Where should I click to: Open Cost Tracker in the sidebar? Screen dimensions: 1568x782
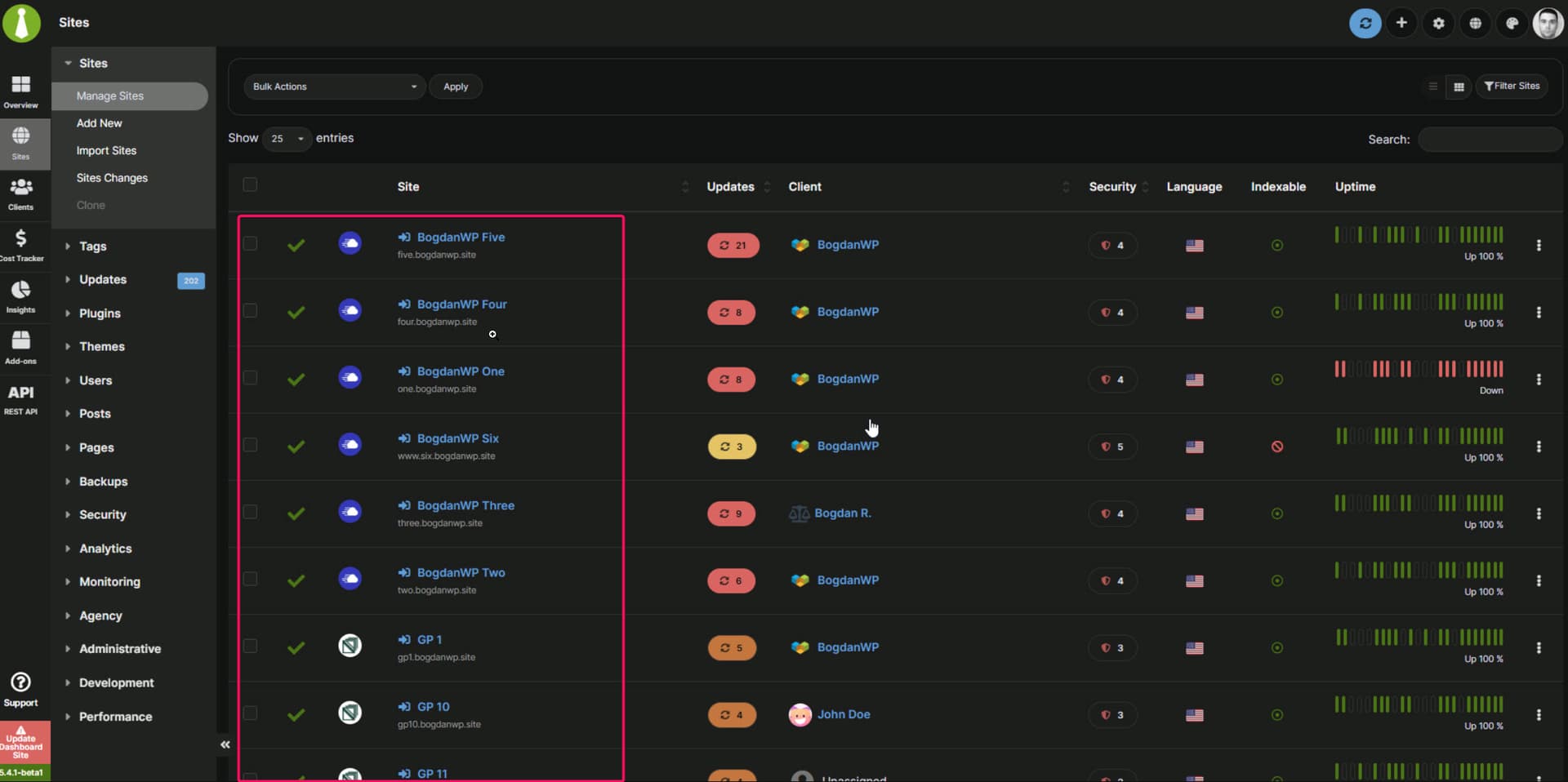pyautogui.click(x=21, y=245)
